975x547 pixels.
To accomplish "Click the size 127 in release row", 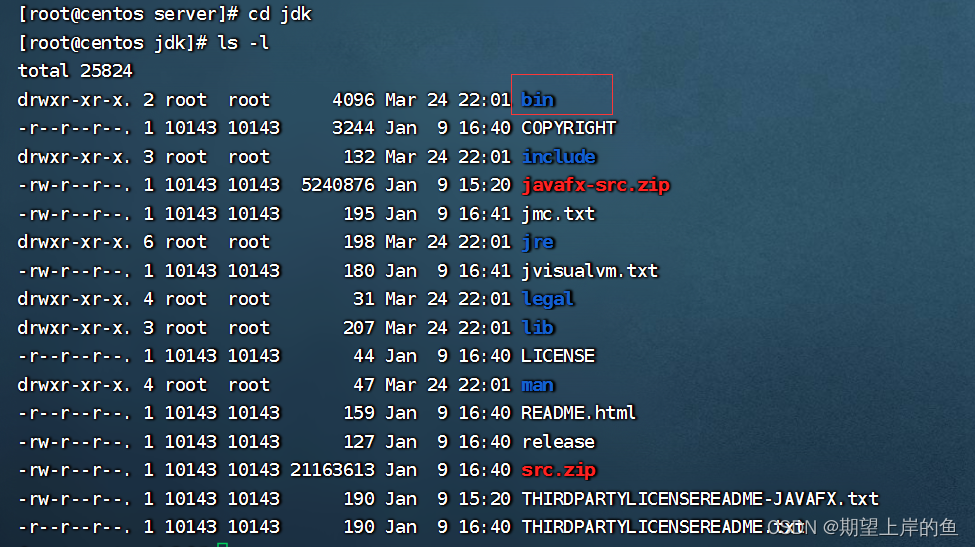I will [359, 442].
